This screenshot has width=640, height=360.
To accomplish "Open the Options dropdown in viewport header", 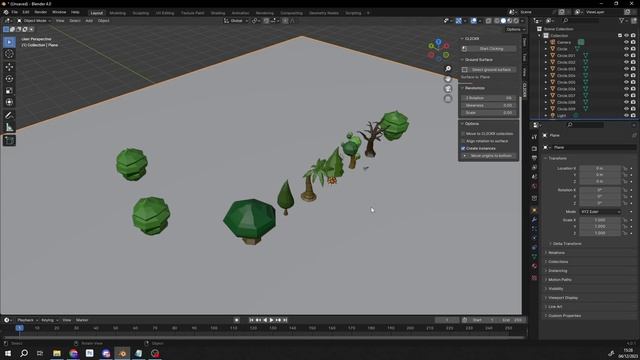I will point(515,29).
